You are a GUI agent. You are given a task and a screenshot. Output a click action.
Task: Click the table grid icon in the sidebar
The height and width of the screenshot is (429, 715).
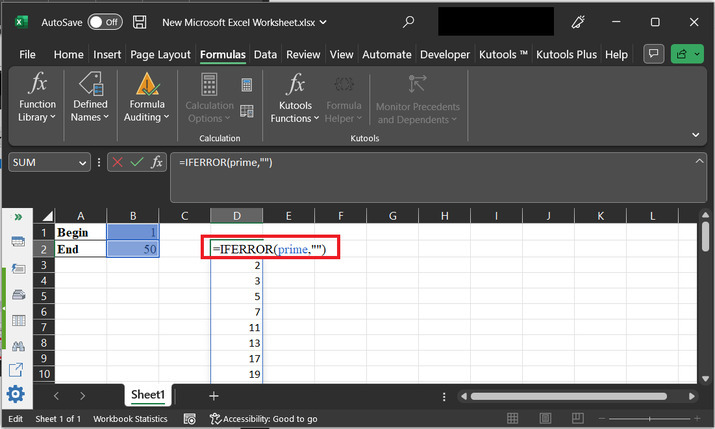(x=18, y=320)
